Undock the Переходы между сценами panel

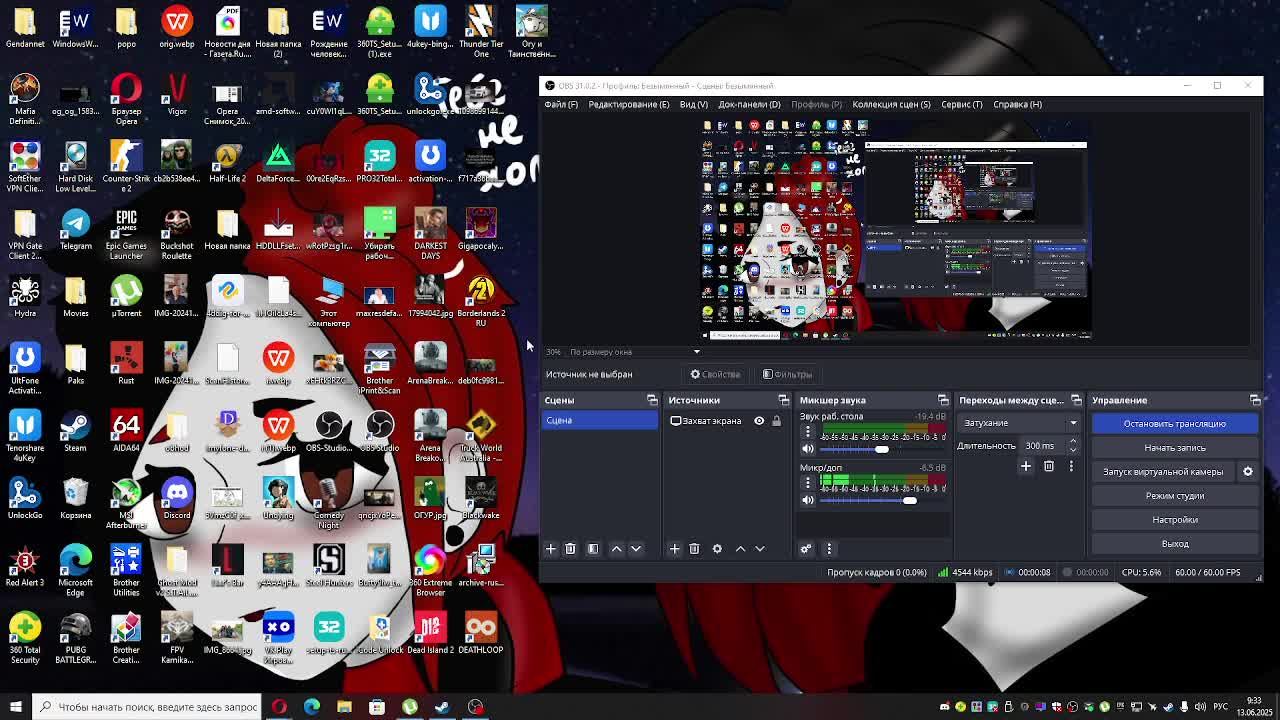click(x=1076, y=400)
